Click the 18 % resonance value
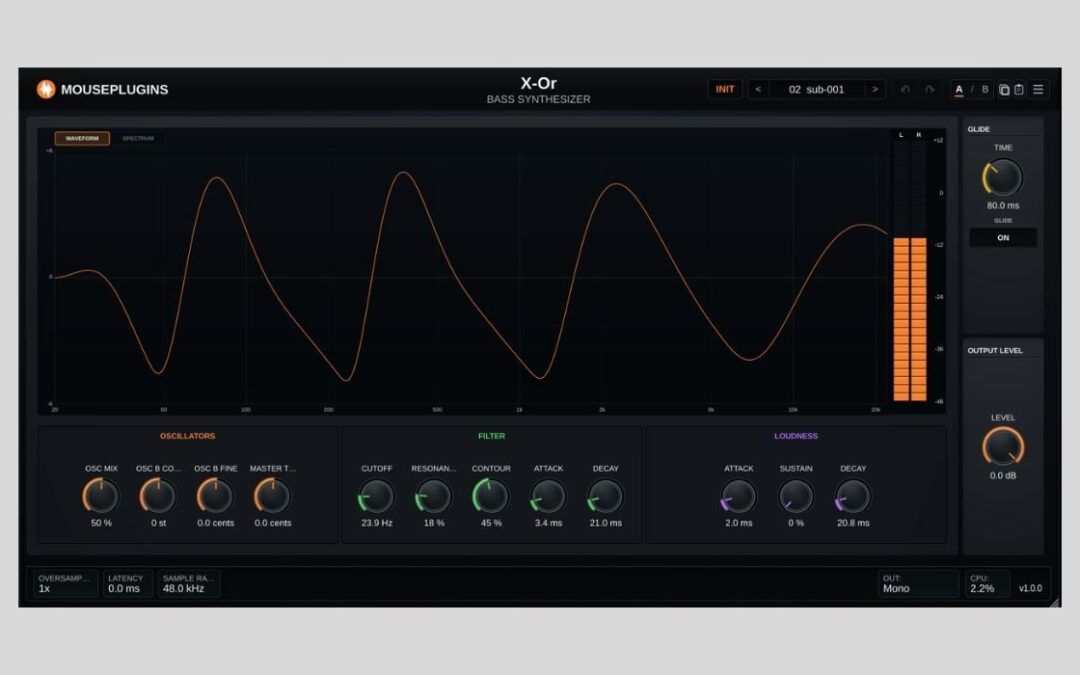Image resolution: width=1080 pixels, height=675 pixels. coord(434,523)
